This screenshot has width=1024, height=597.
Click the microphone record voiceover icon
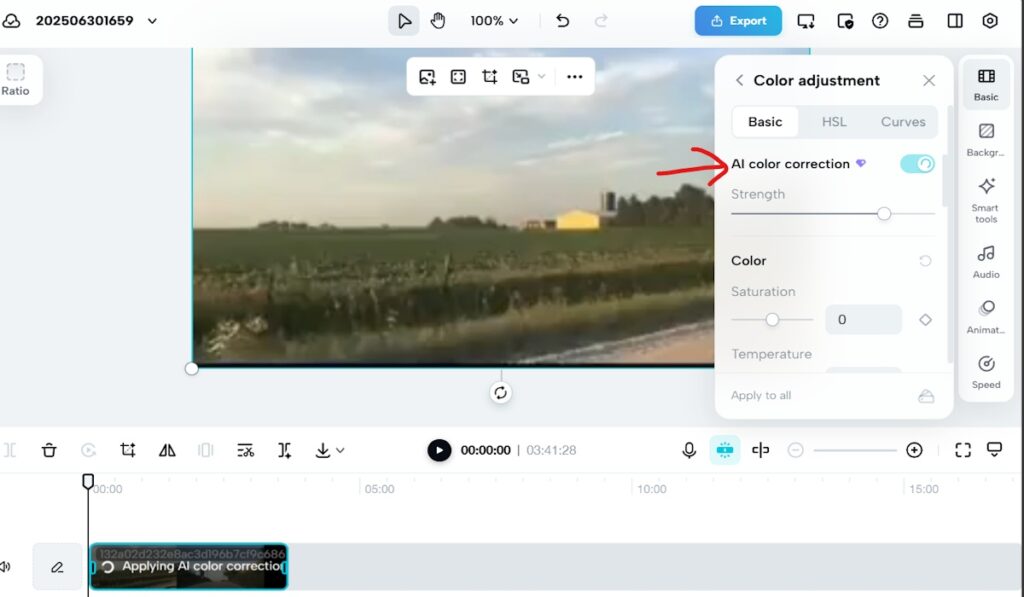click(689, 450)
